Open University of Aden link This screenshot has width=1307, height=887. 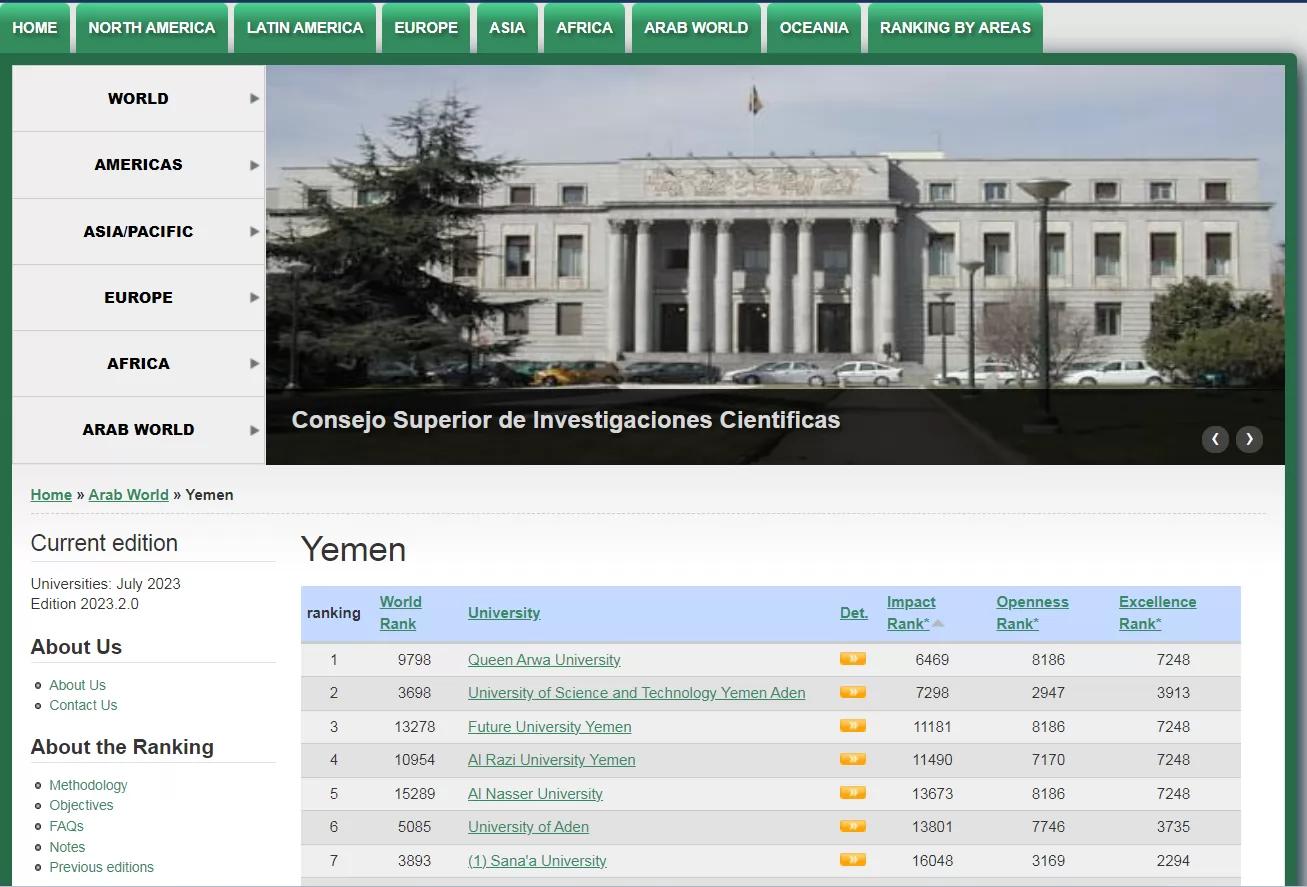528,827
